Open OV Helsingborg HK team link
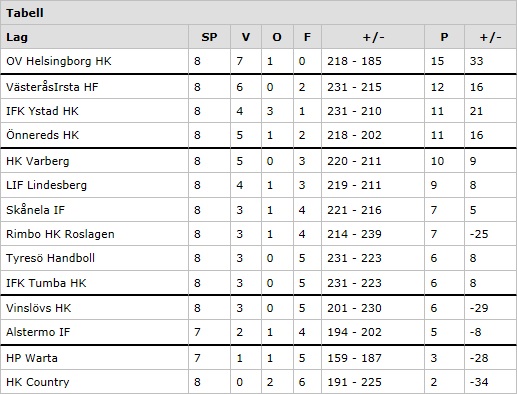Screen dimensions: 517x394 (59, 61)
